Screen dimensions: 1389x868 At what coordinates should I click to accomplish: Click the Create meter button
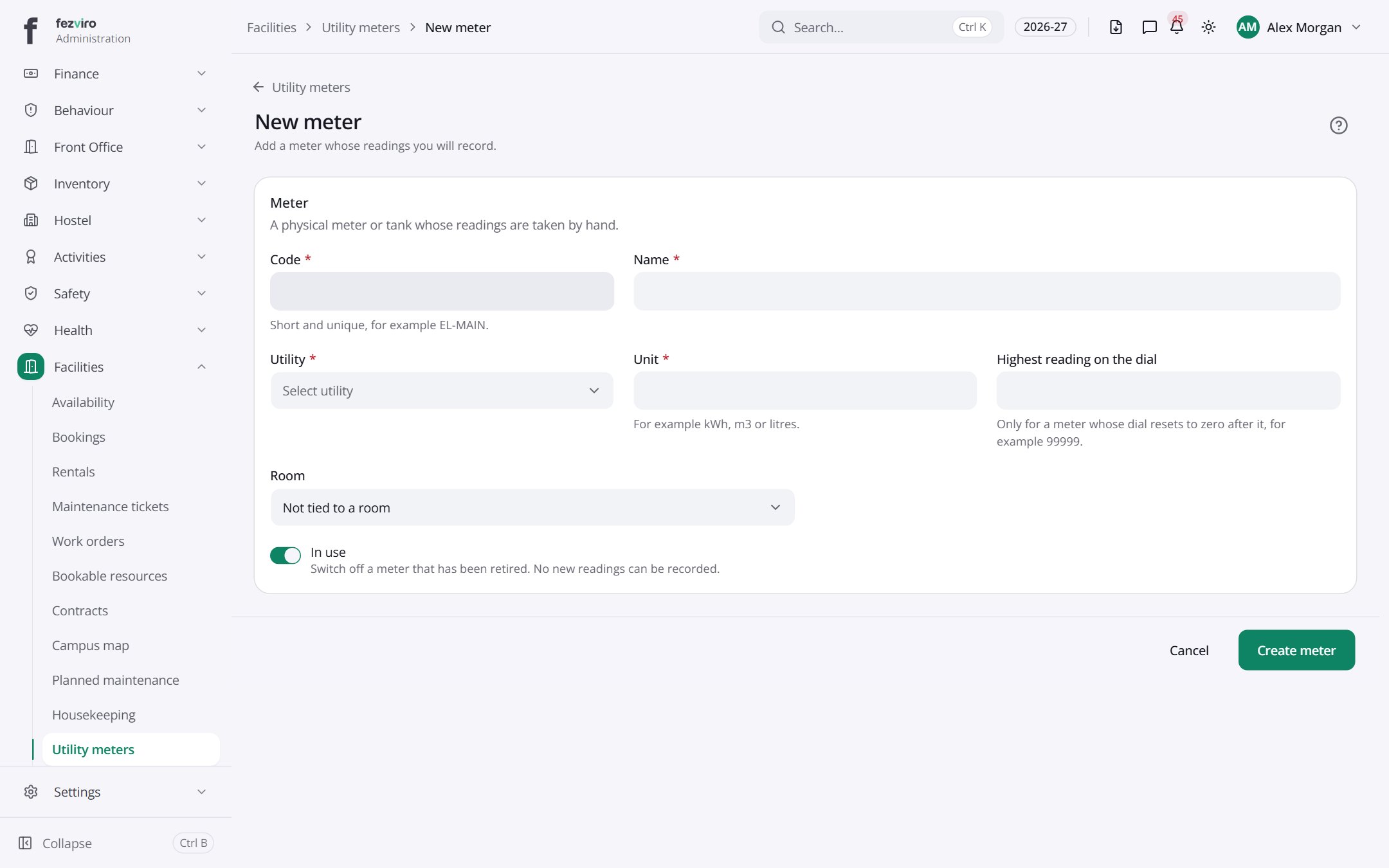tap(1296, 650)
